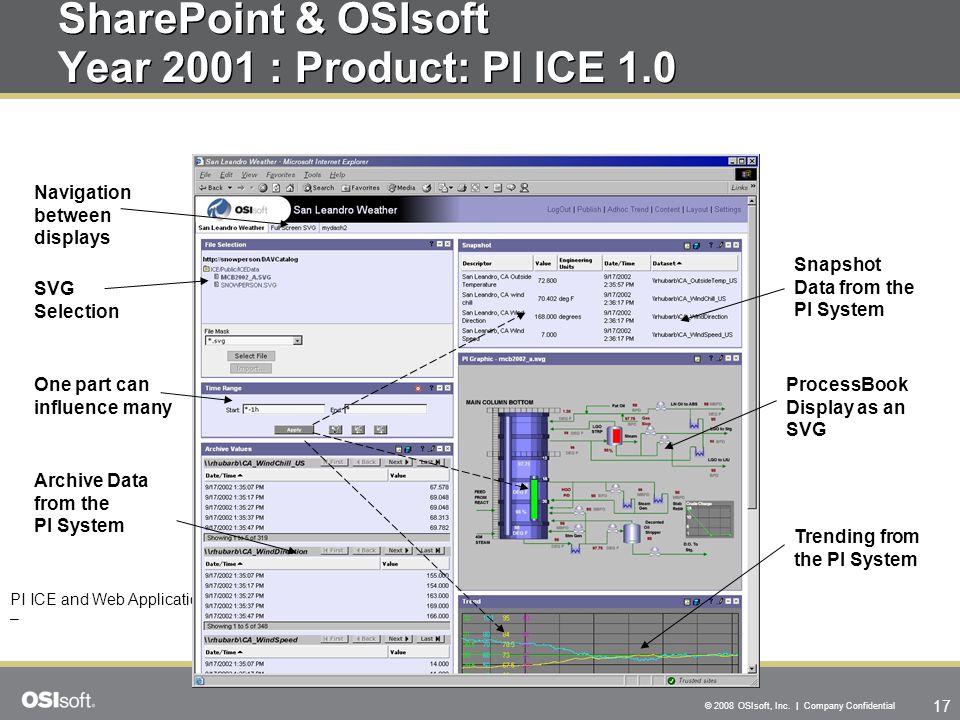Click the IE Messenger person icon

point(524,188)
